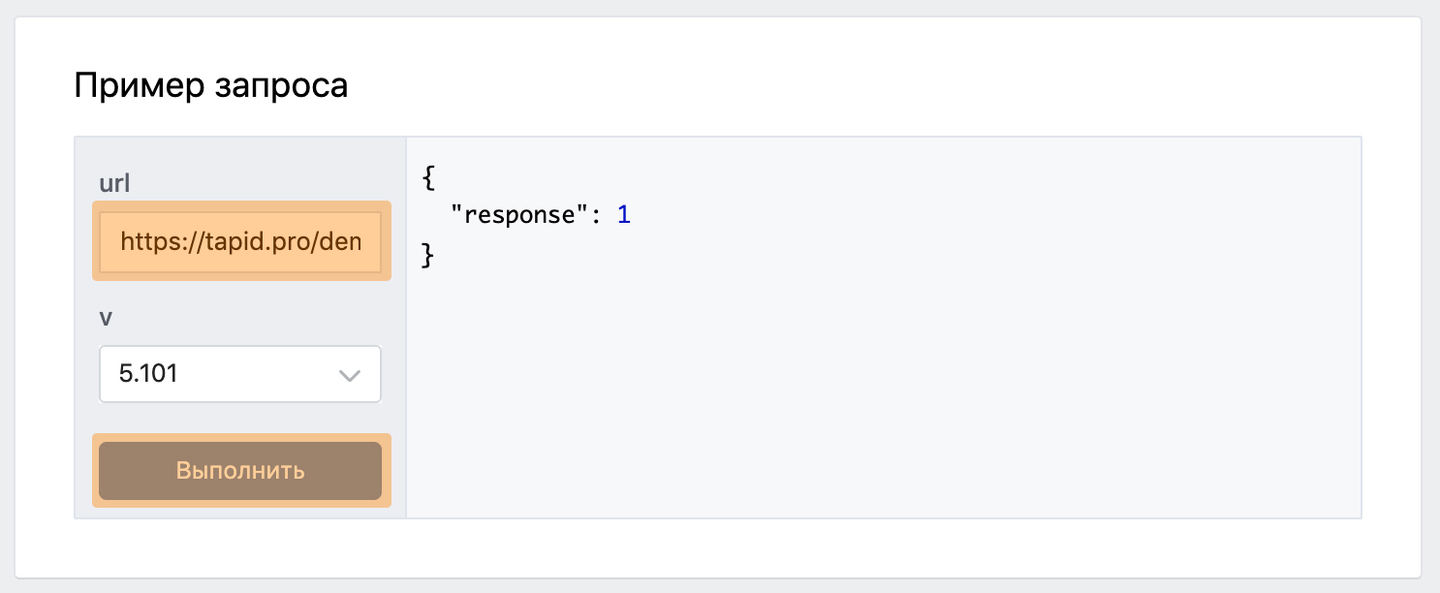Image resolution: width=1440 pixels, height=593 pixels.
Task: Open the v version dropdown
Action: pyautogui.click(x=240, y=374)
